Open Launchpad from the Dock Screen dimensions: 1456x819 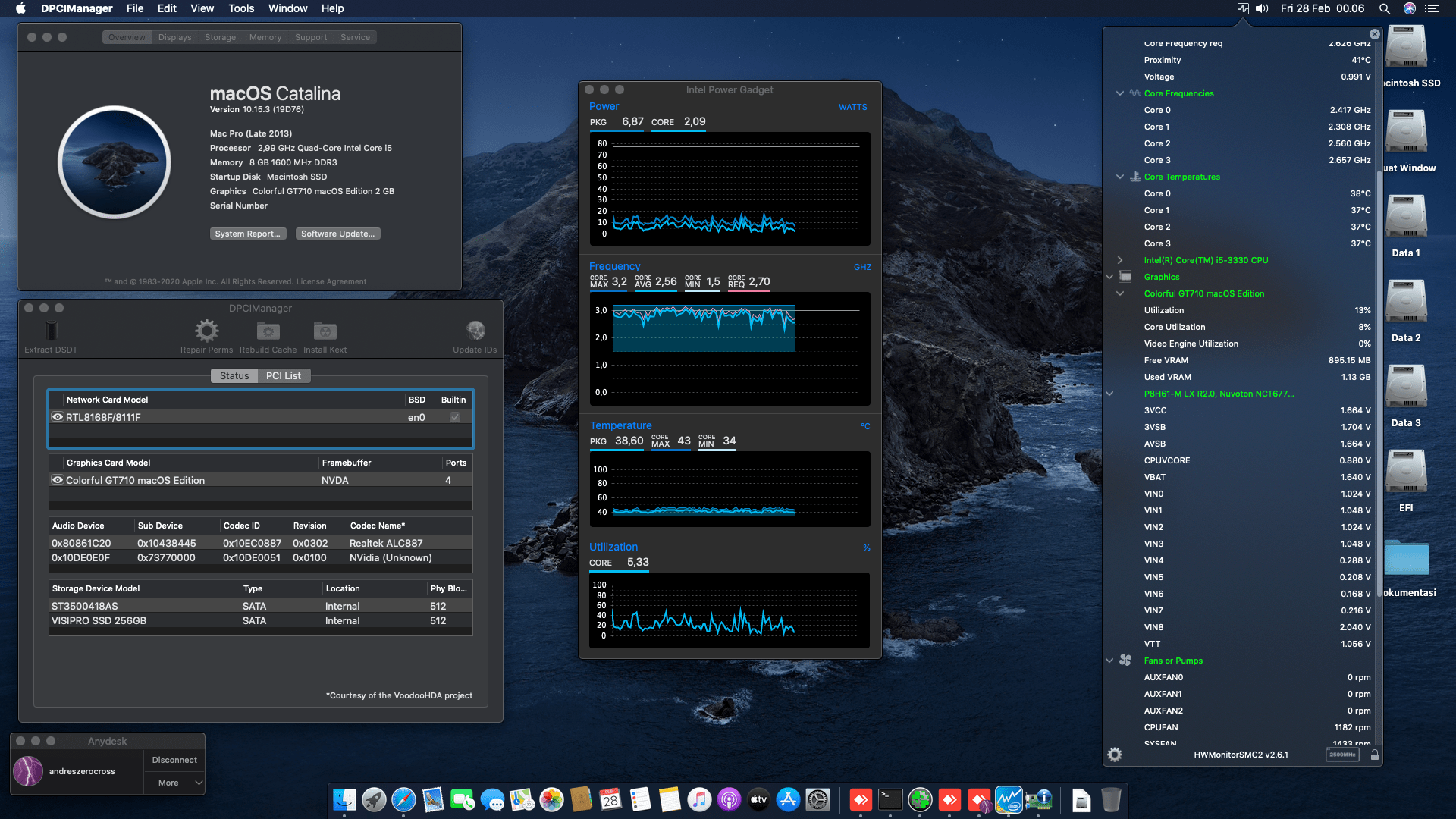tap(374, 799)
